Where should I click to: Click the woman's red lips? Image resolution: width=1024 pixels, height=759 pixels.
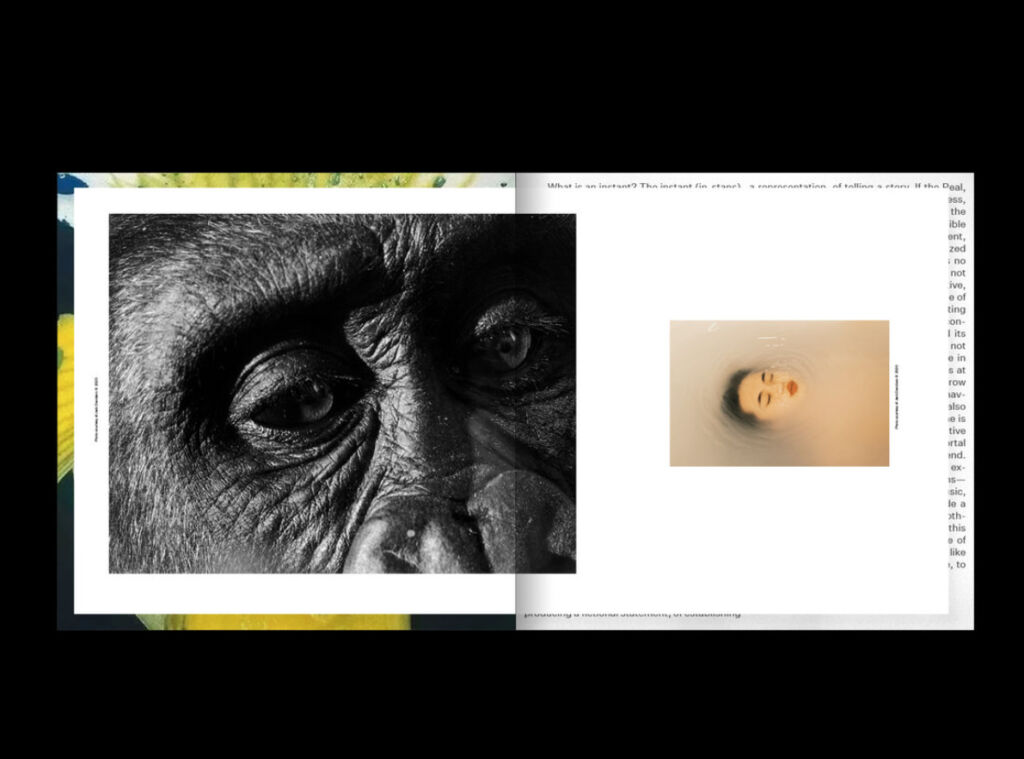pyautogui.click(x=792, y=387)
